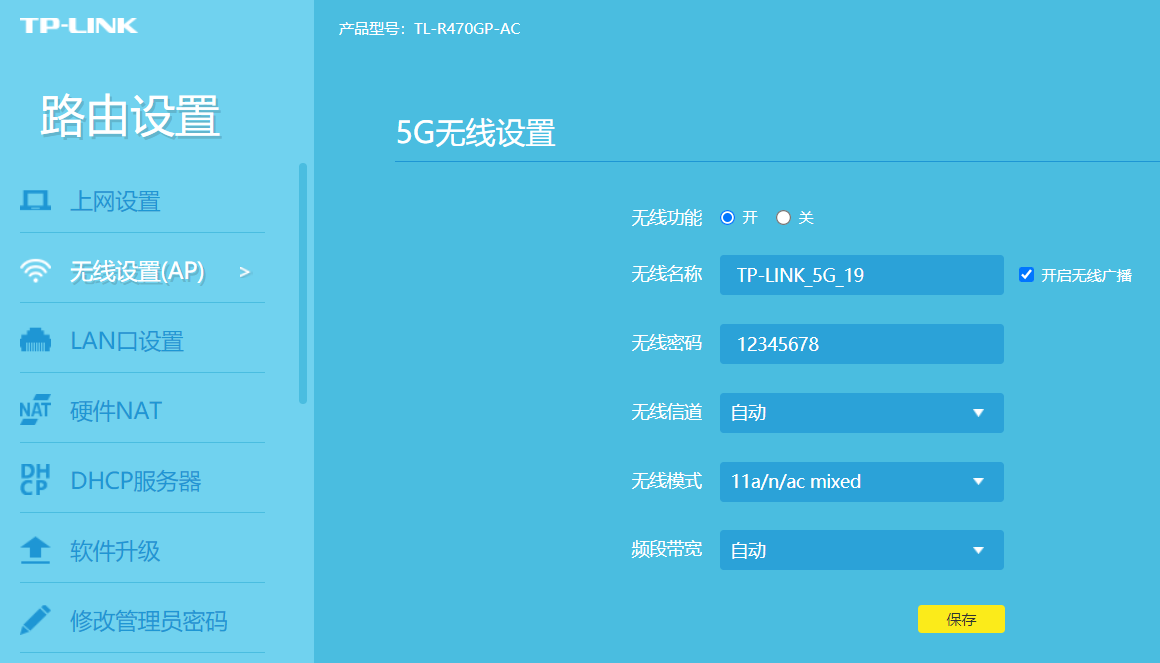Click the yellow 保存 button
This screenshot has width=1160, height=663.
(961, 619)
